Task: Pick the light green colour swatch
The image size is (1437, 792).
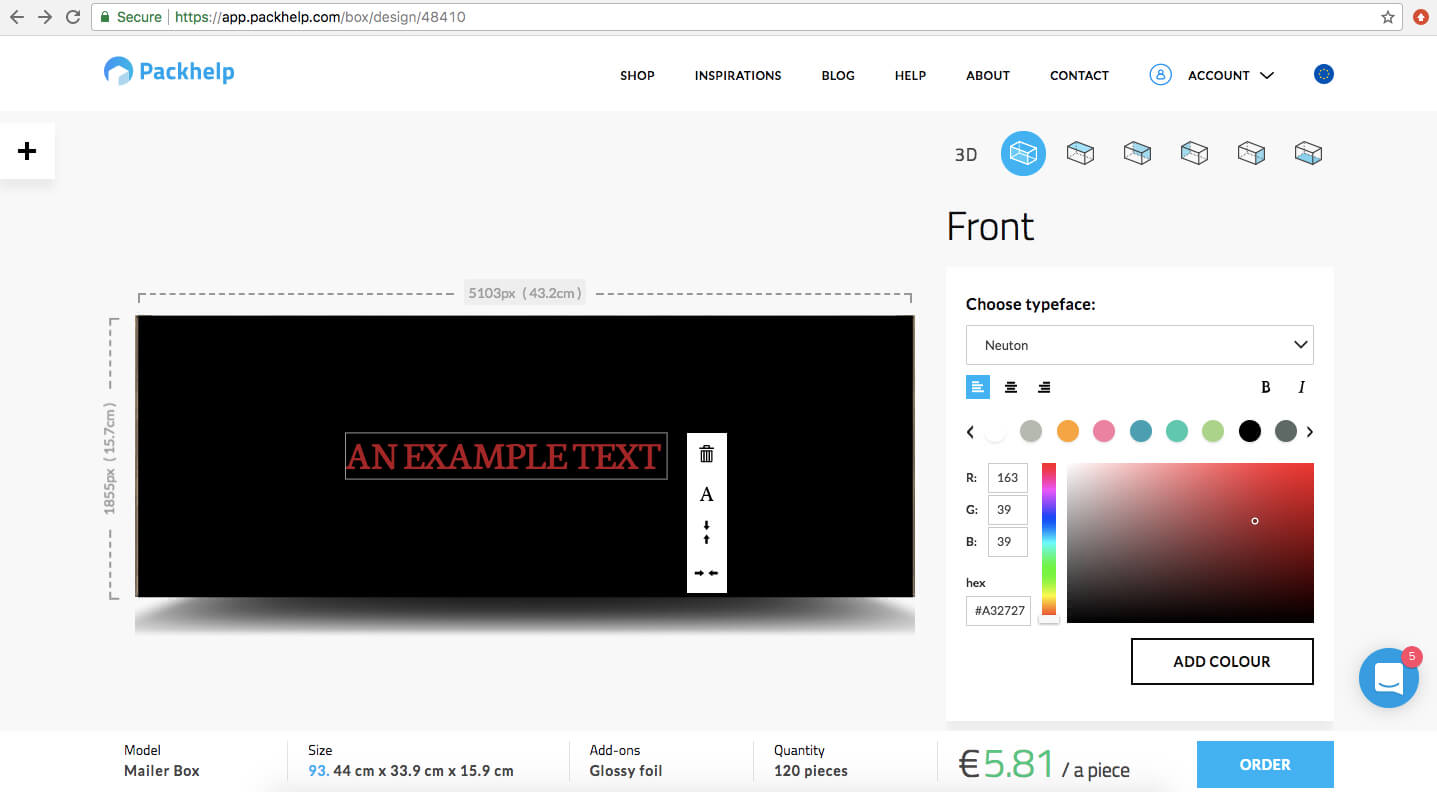Action: pos(1213,431)
